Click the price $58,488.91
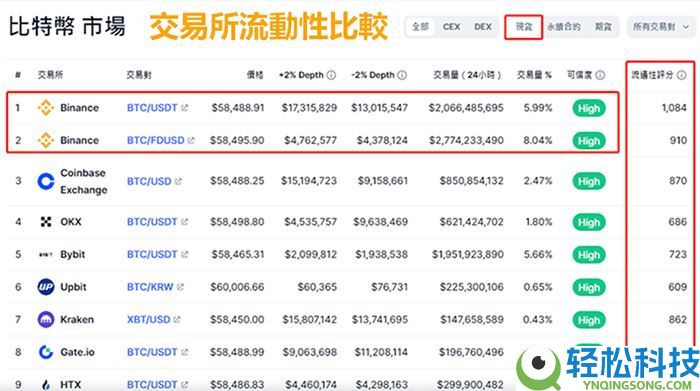The width and height of the screenshot is (700, 391). coord(238,108)
